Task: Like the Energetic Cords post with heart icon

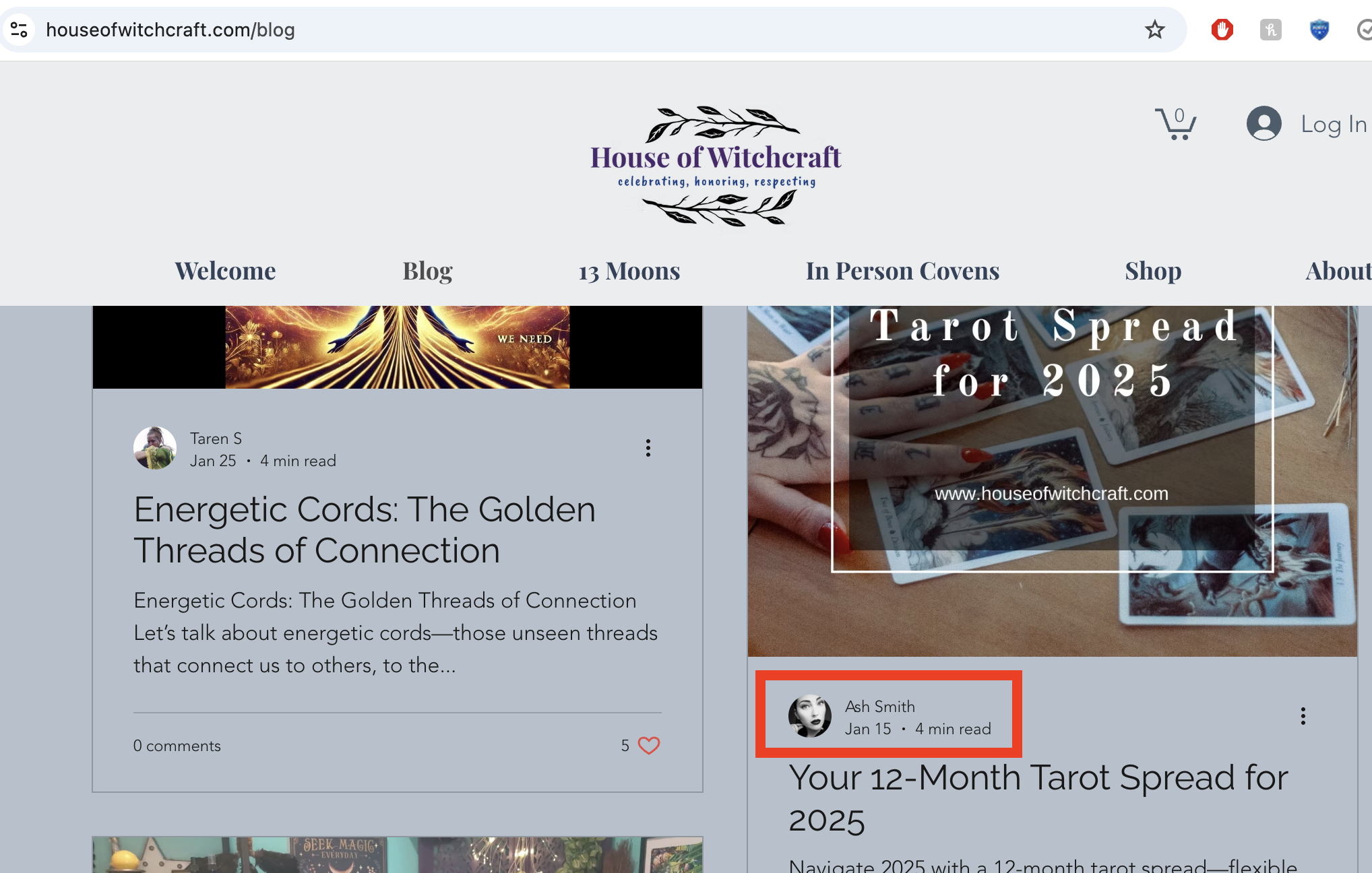Action: (649, 746)
